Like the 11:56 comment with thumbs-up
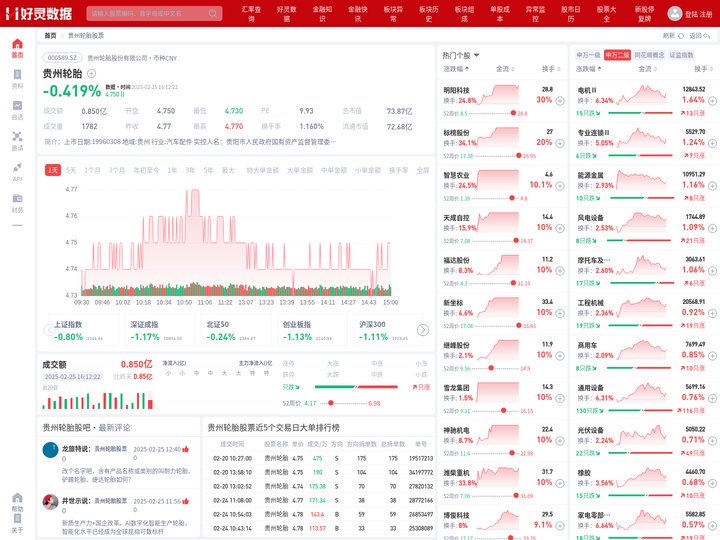 point(186,501)
